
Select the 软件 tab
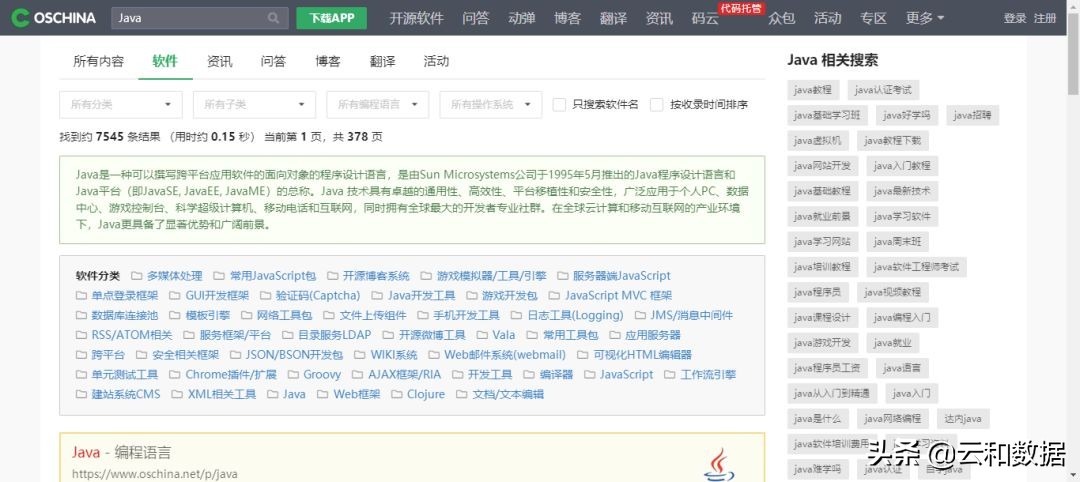coord(165,61)
